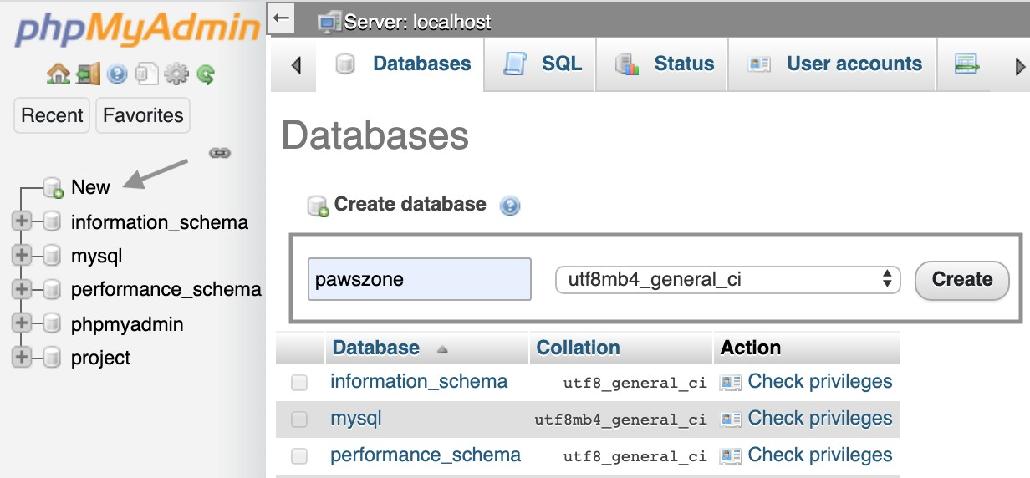The width and height of the screenshot is (1030, 478).
Task: Click the server monitor icon near localhost
Action: [328, 23]
